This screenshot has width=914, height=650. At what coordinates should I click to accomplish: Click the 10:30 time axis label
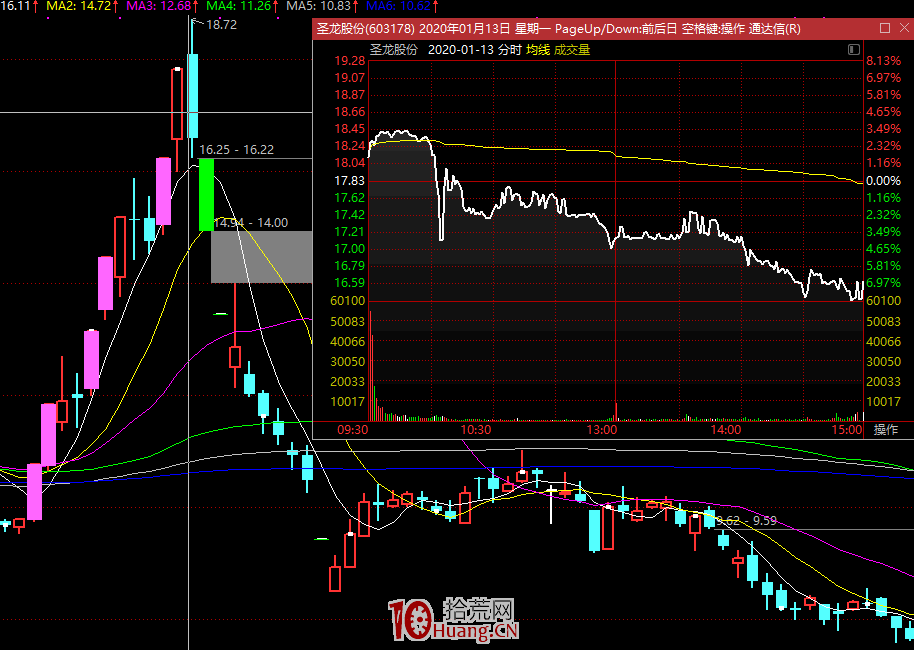coord(476,430)
